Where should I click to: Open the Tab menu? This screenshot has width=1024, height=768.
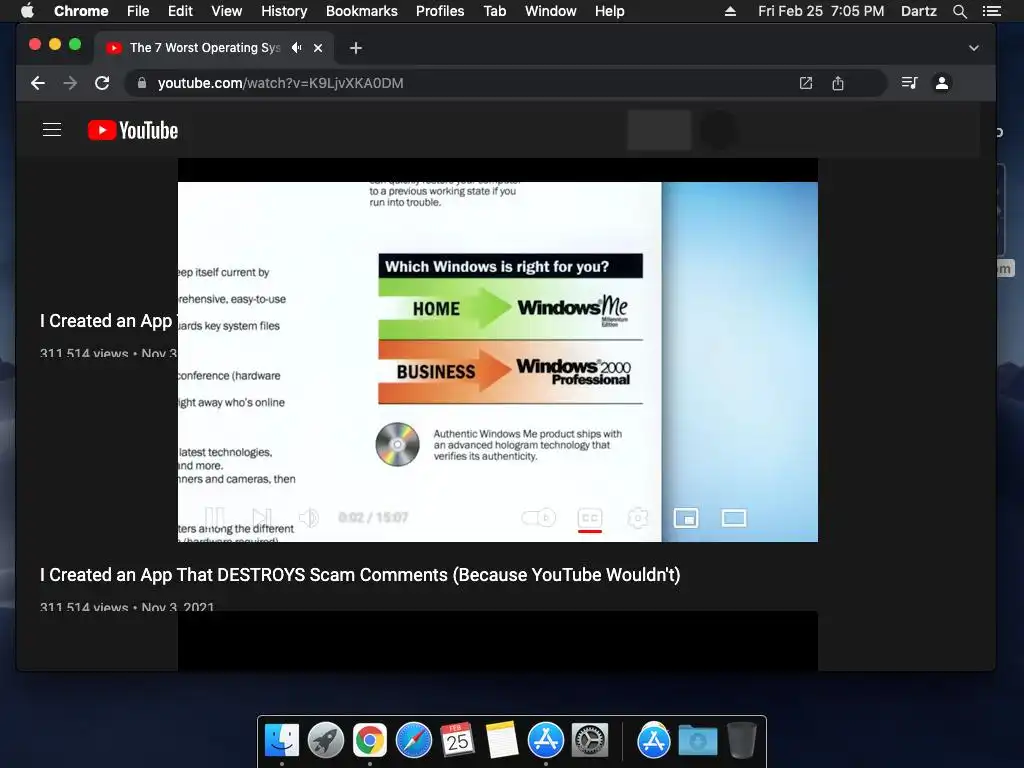point(494,11)
